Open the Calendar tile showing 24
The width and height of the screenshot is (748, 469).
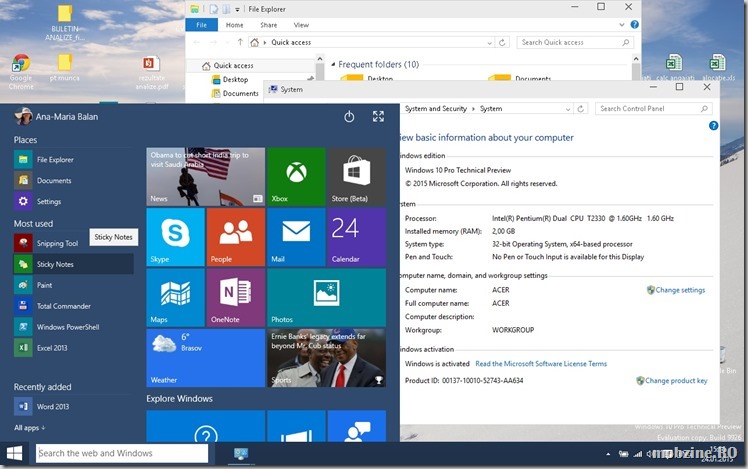pyautogui.click(x=356, y=237)
